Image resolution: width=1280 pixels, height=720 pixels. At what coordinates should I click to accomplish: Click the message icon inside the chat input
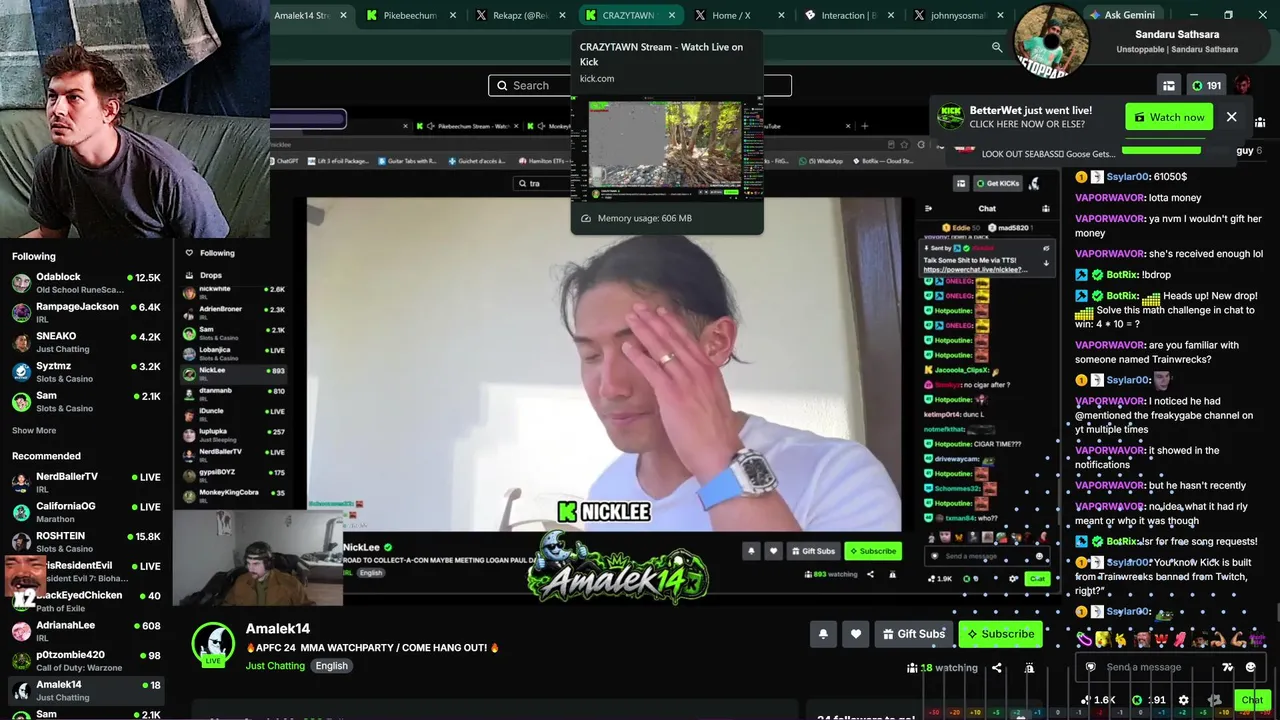click(1091, 667)
